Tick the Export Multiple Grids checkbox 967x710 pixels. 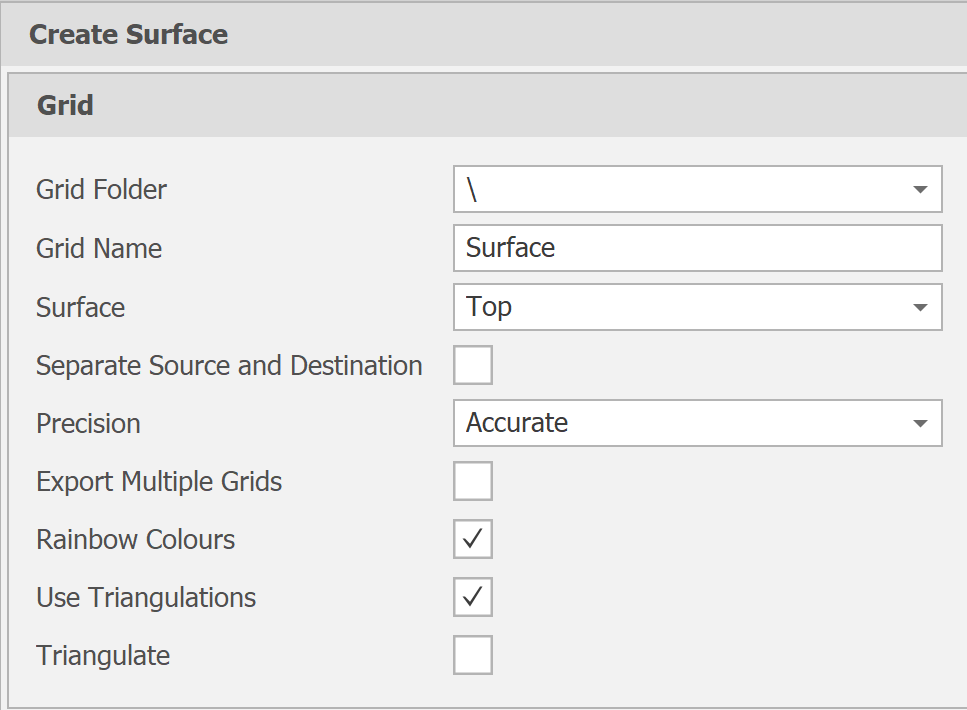(473, 481)
